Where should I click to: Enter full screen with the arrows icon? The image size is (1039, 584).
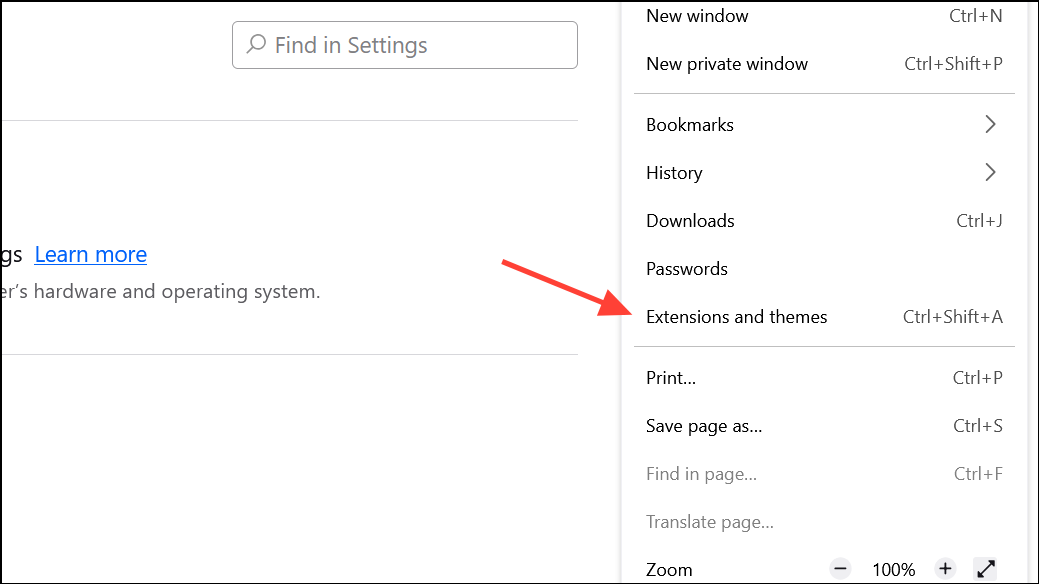point(986,569)
